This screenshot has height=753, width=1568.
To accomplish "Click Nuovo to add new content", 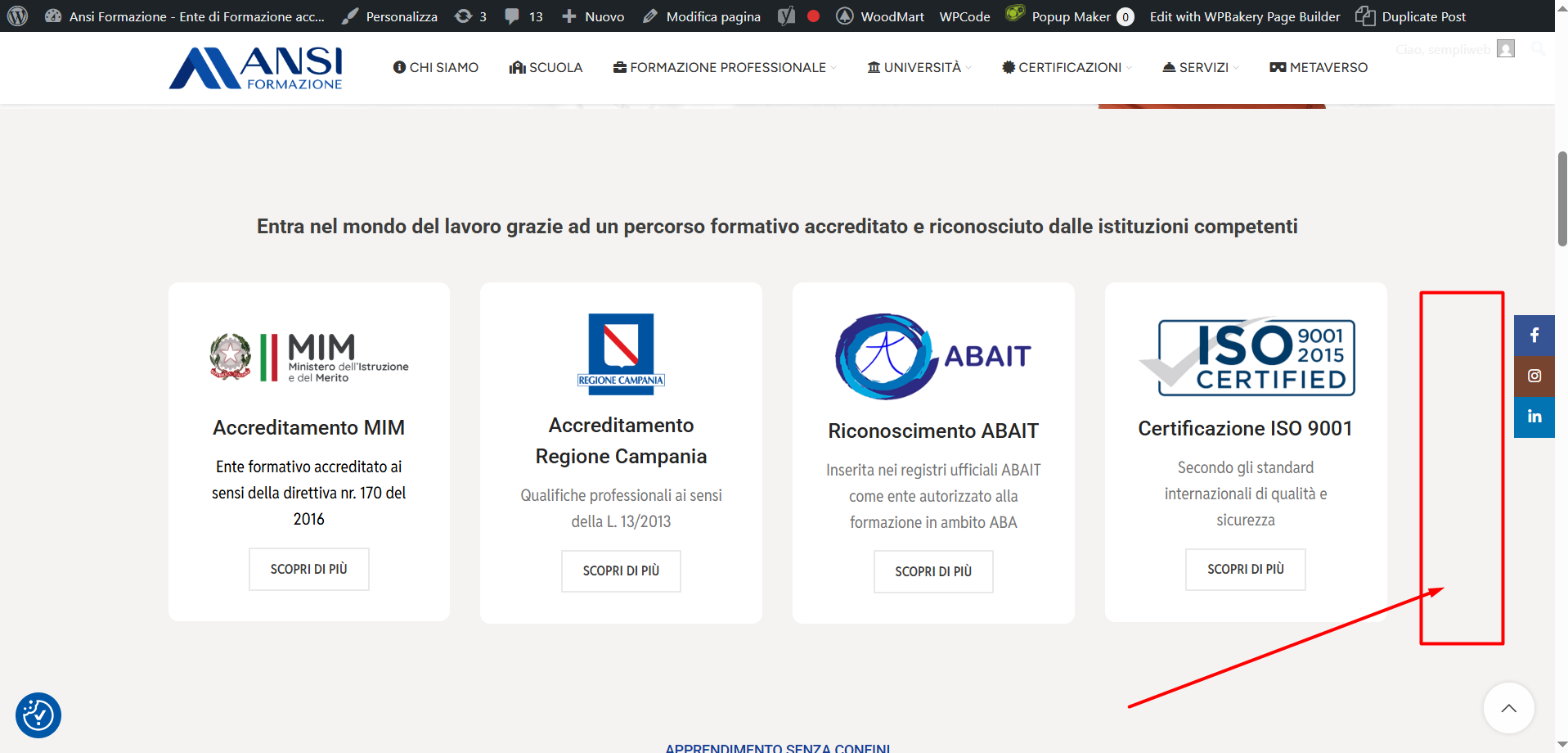I will pyautogui.click(x=593, y=16).
